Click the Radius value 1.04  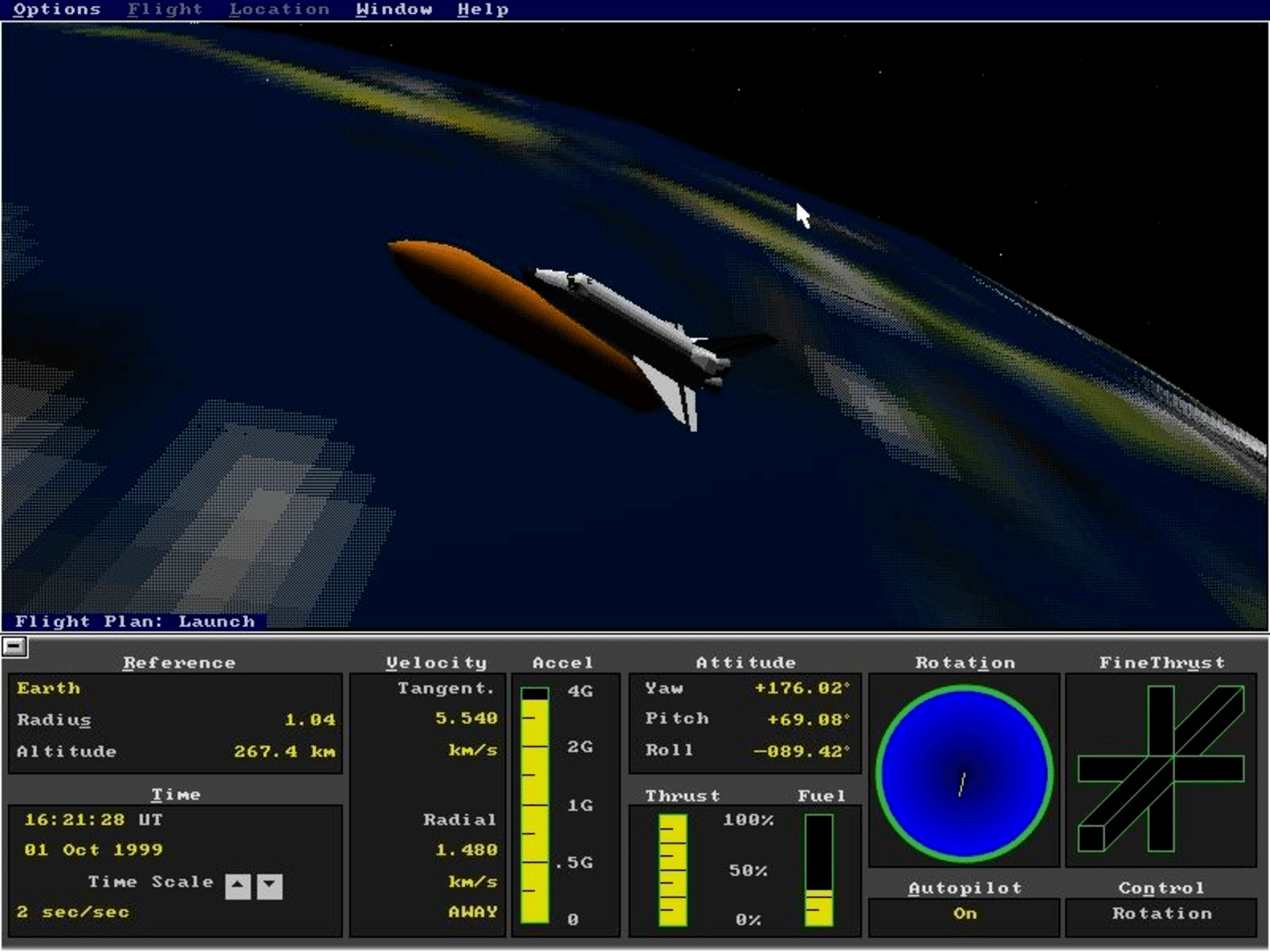(310, 720)
